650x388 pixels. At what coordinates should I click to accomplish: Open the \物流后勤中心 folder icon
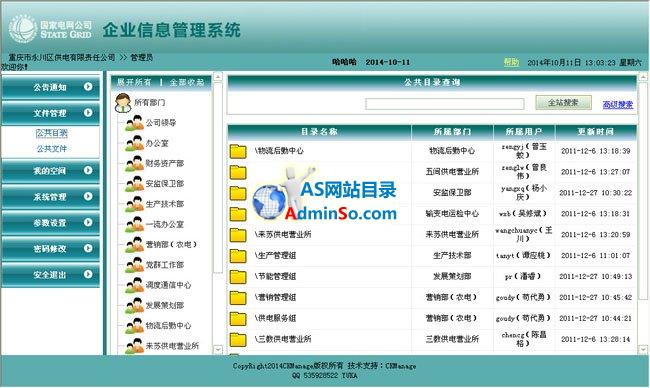coord(238,151)
